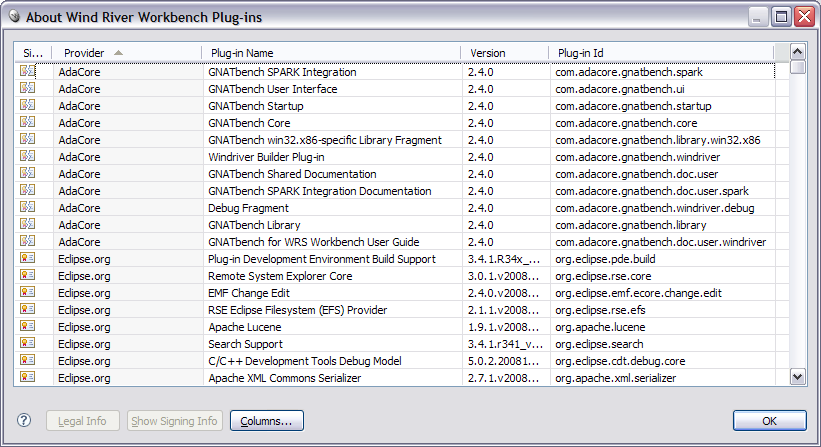Click certificate icon for EMF Change Edit row

[28, 292]
